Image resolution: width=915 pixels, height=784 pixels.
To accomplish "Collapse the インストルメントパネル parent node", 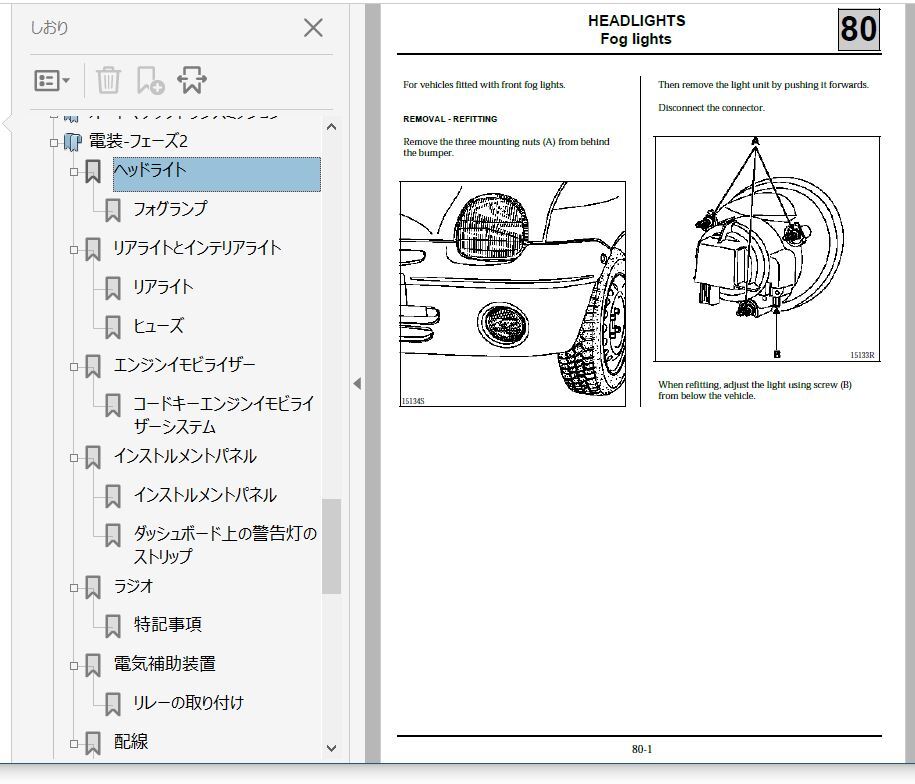I will coord(74,457).
